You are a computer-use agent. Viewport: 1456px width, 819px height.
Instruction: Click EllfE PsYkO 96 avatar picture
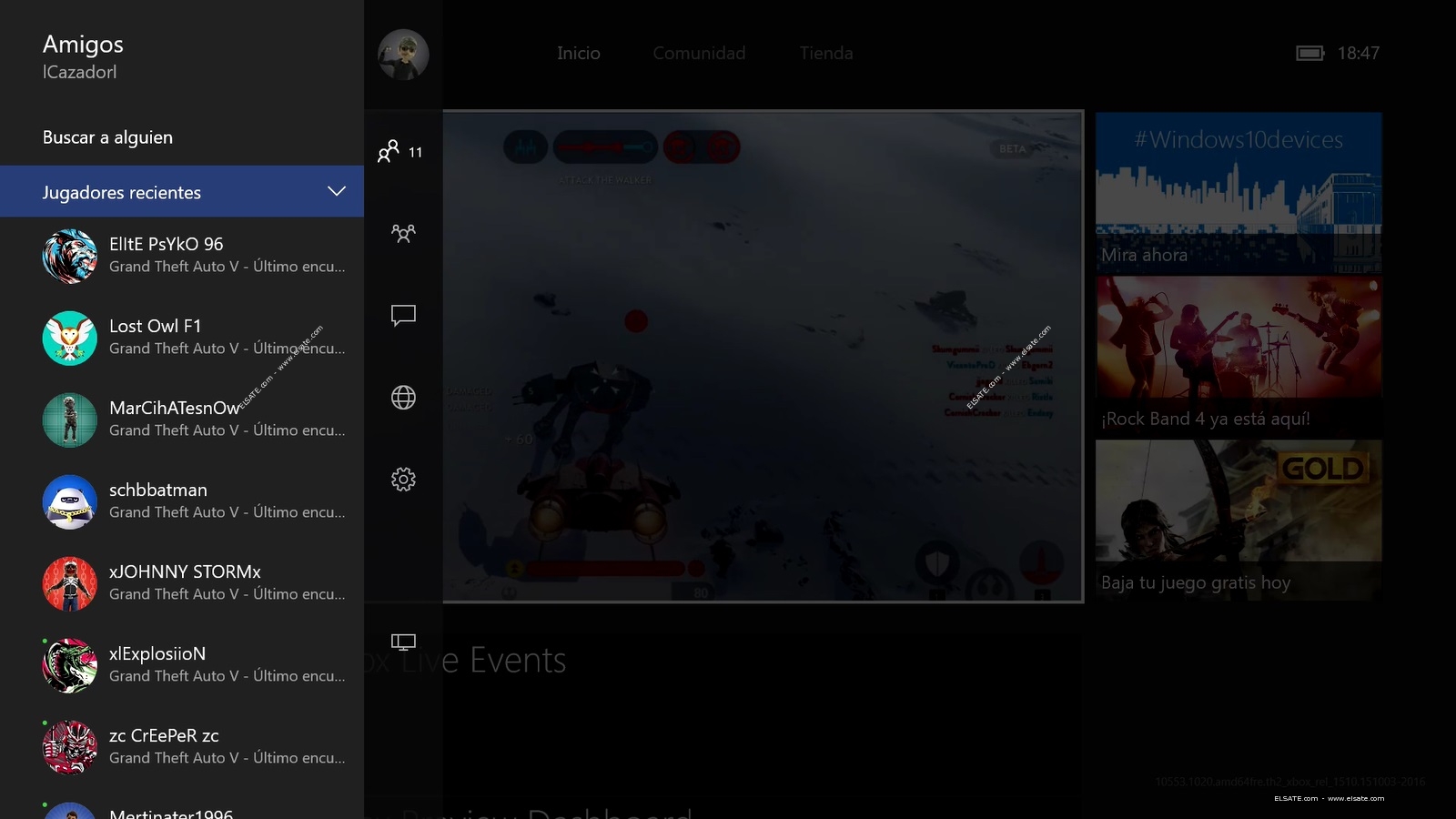pyautogui.click(x=70, y=257)
